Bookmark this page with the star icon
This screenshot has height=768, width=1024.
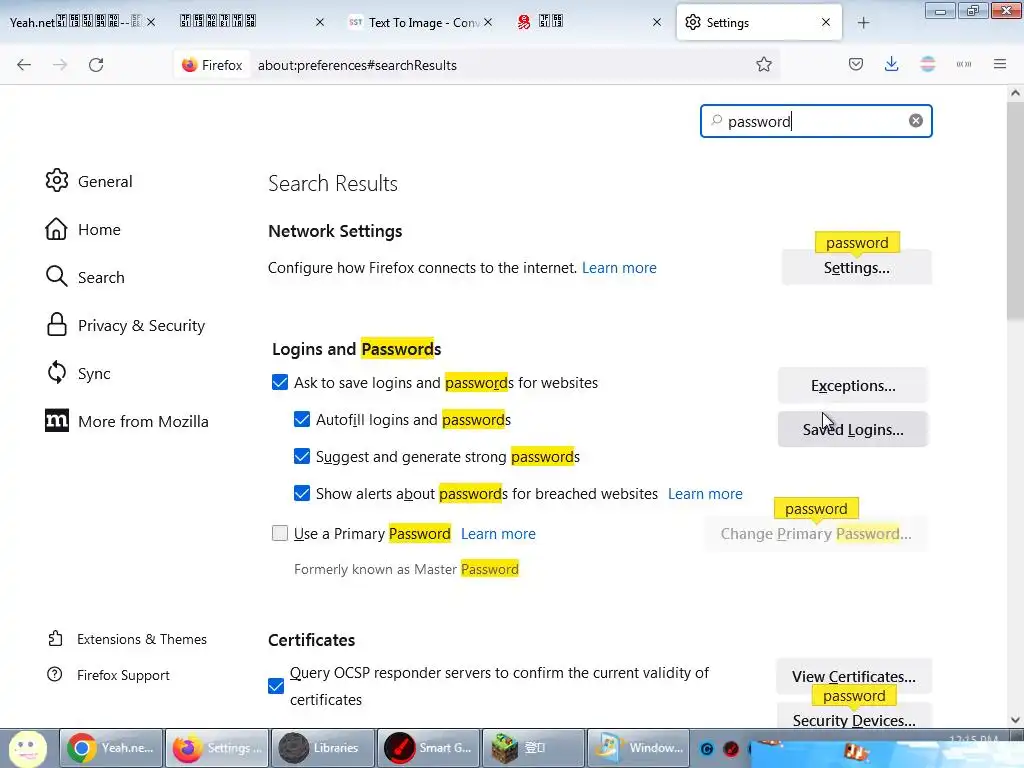click(763, 64)
